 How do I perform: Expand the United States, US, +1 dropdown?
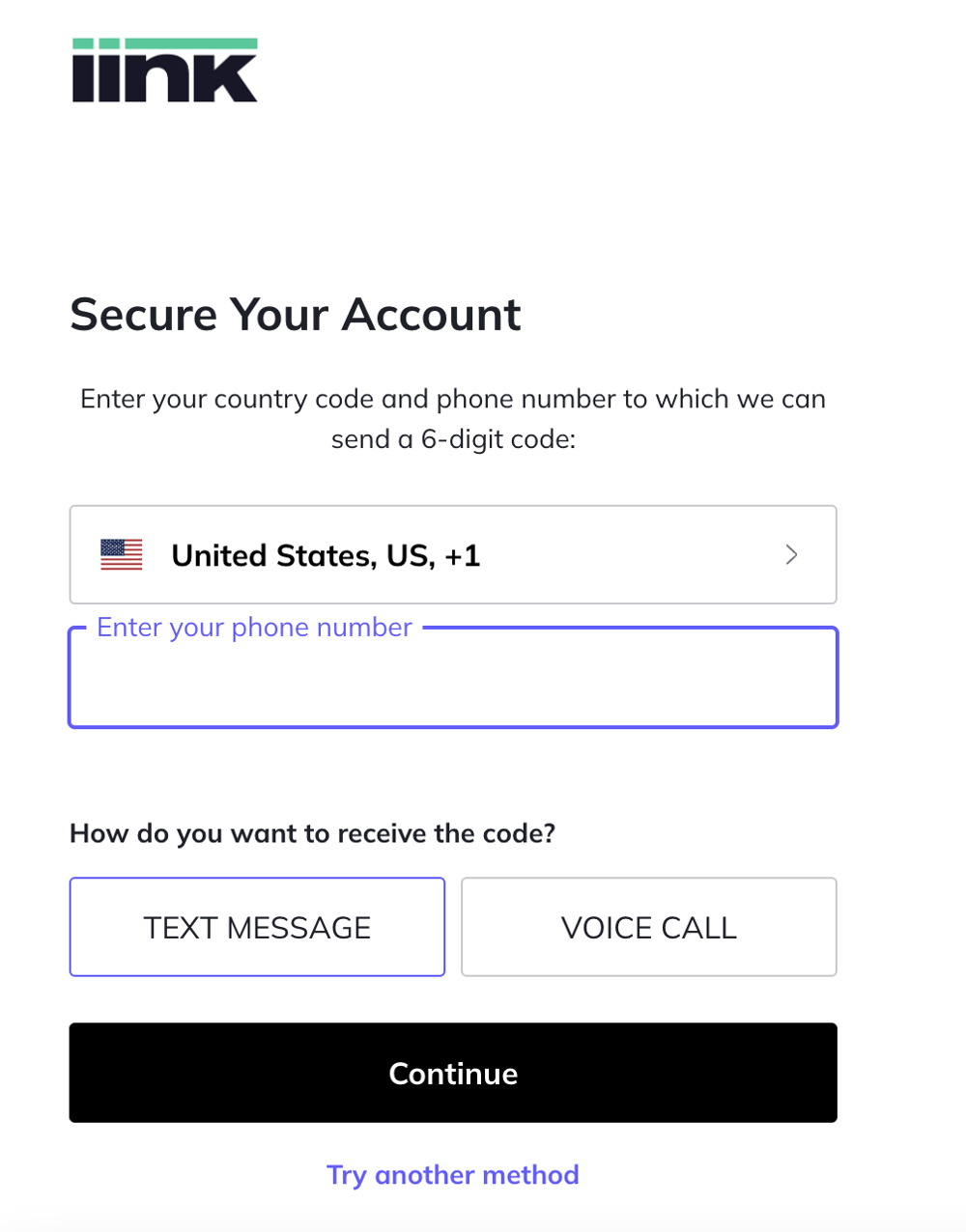tap(452, 554)
